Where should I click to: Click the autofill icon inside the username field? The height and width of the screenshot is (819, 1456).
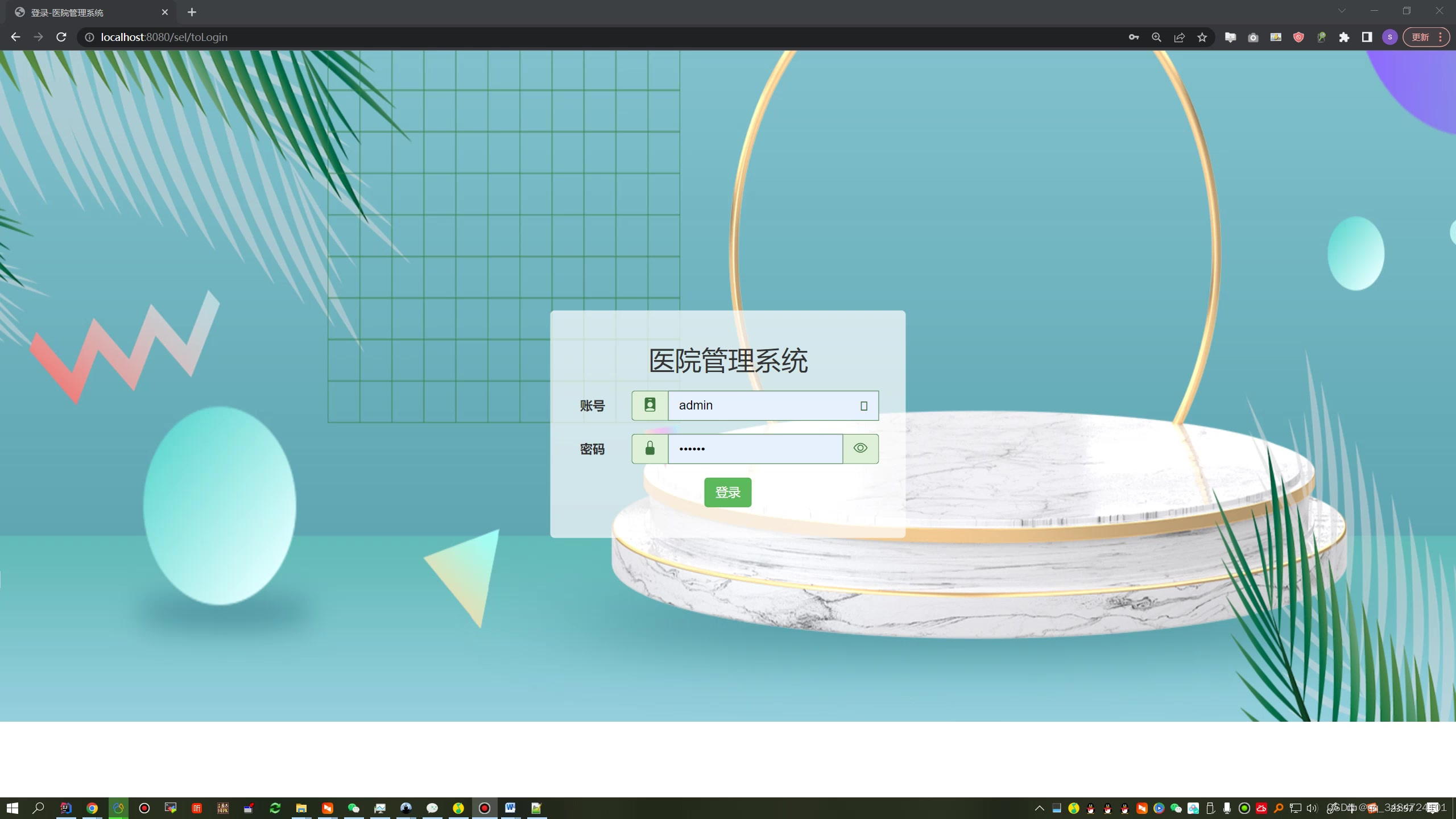tap(863, 406)
